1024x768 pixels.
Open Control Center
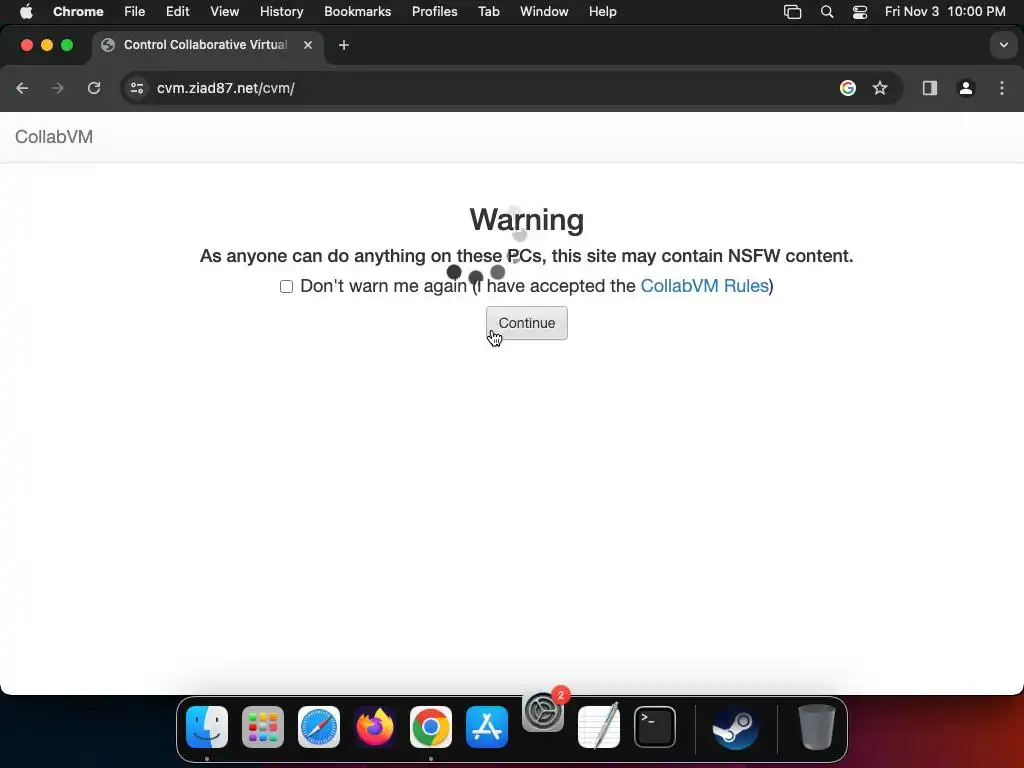point(860,12)
